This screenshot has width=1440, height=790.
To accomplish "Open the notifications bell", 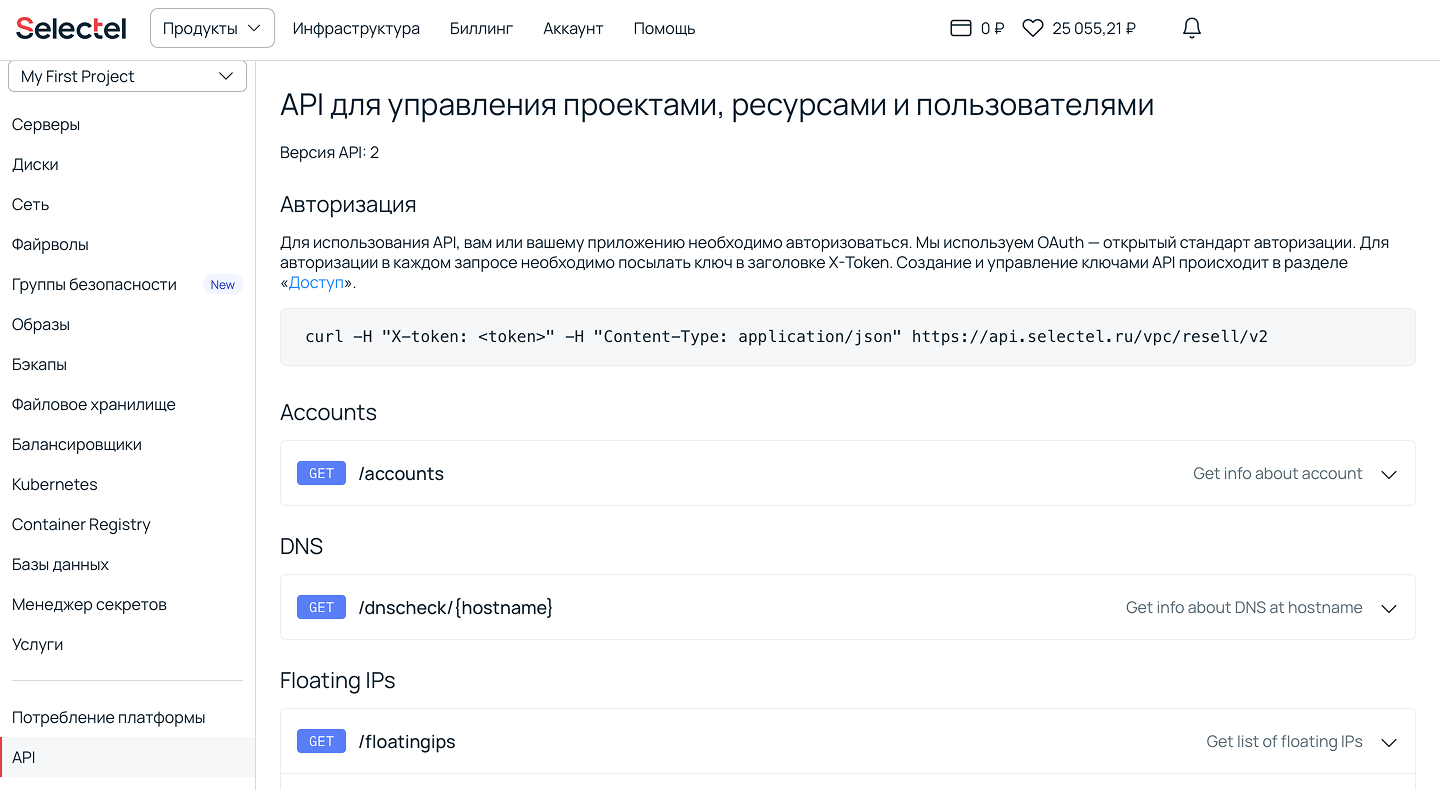I will [1191, 28].
